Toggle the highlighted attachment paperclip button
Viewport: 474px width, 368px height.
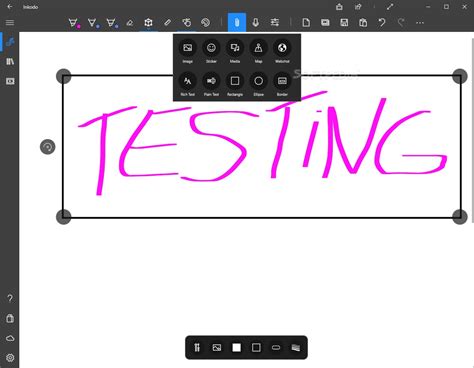pyautogui.click(x=237, y=23)
